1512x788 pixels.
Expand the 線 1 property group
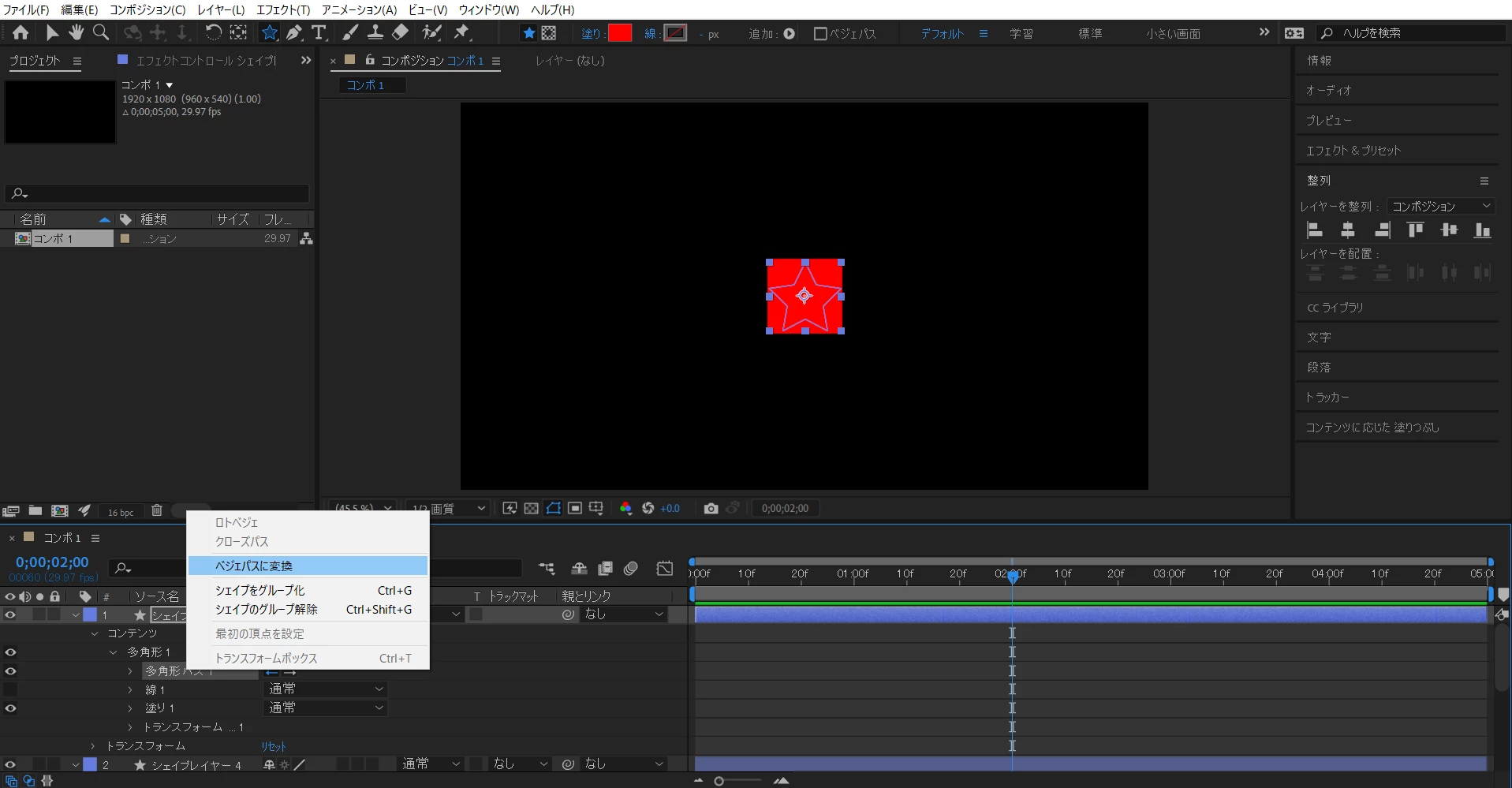(x=130, y=689)
